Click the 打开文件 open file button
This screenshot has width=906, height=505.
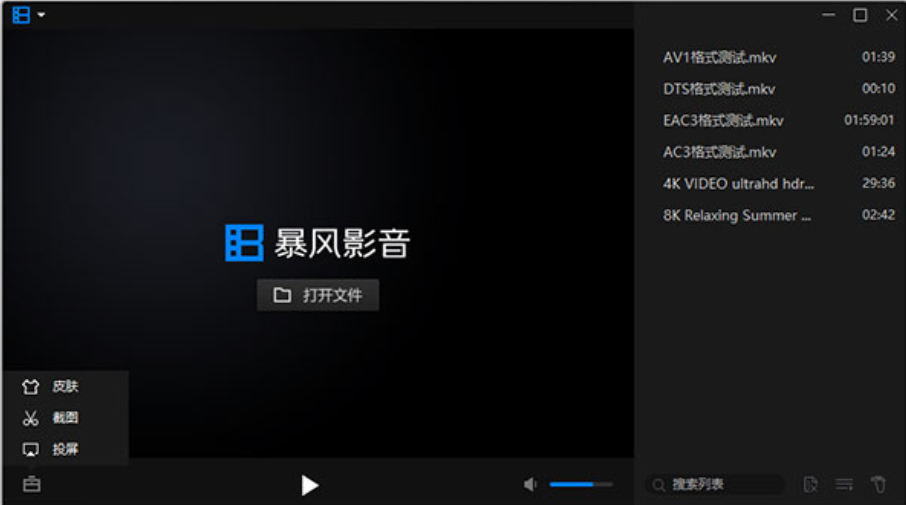click(x=318, y=295)
